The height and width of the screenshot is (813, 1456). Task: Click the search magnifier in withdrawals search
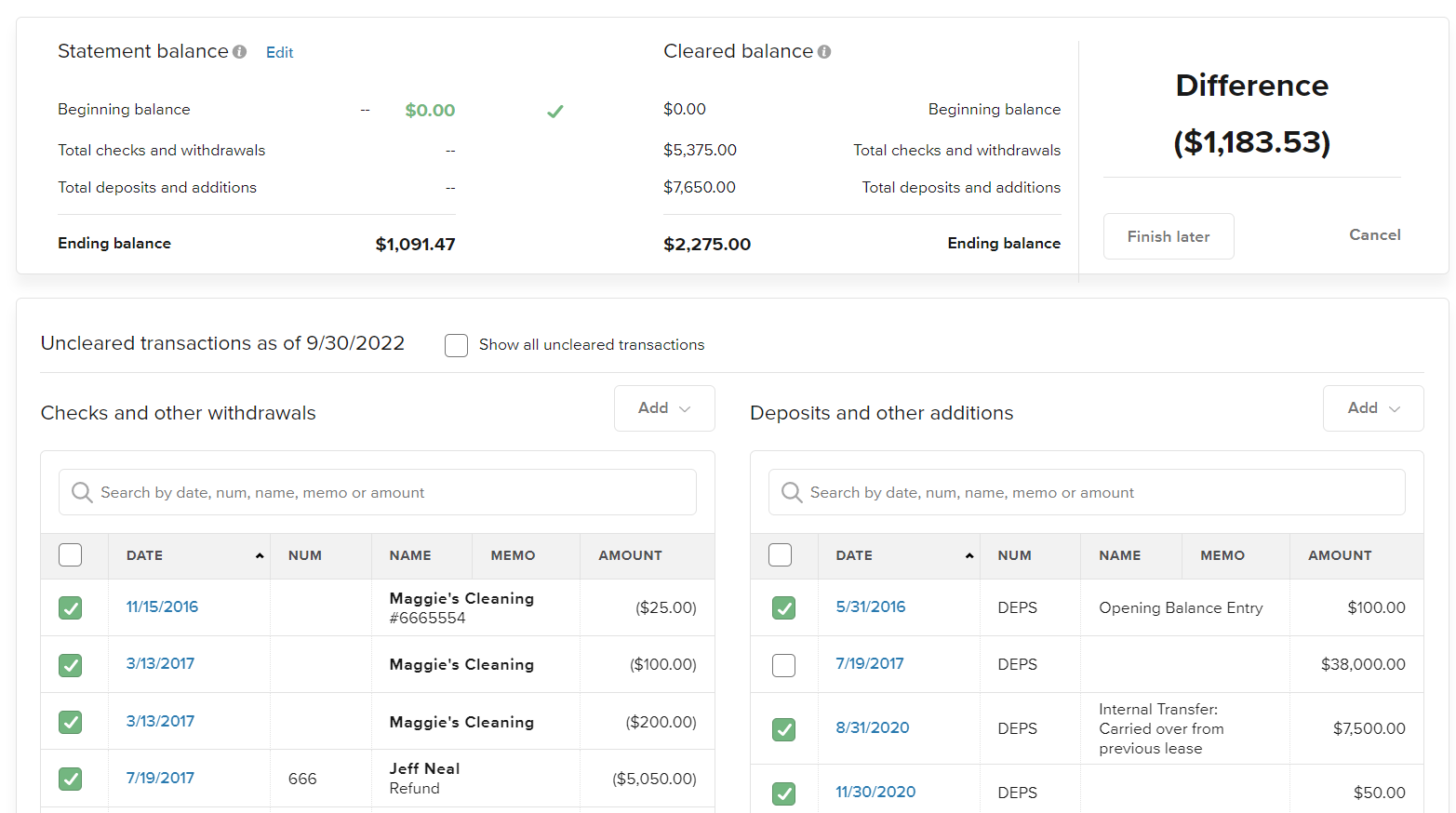82,492
